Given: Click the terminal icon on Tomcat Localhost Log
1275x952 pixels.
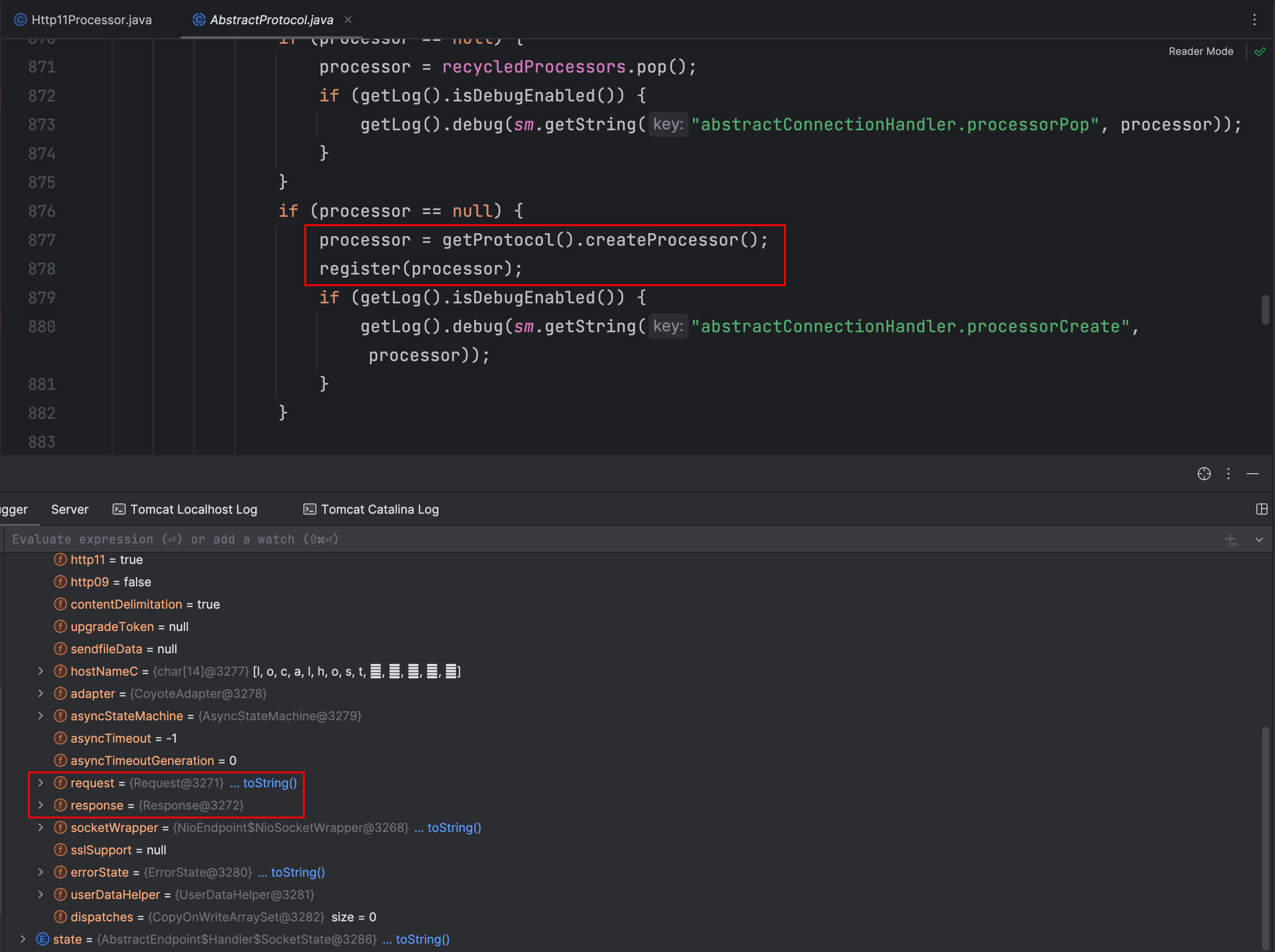Looking at the screenshot, I should click(119, 509).
